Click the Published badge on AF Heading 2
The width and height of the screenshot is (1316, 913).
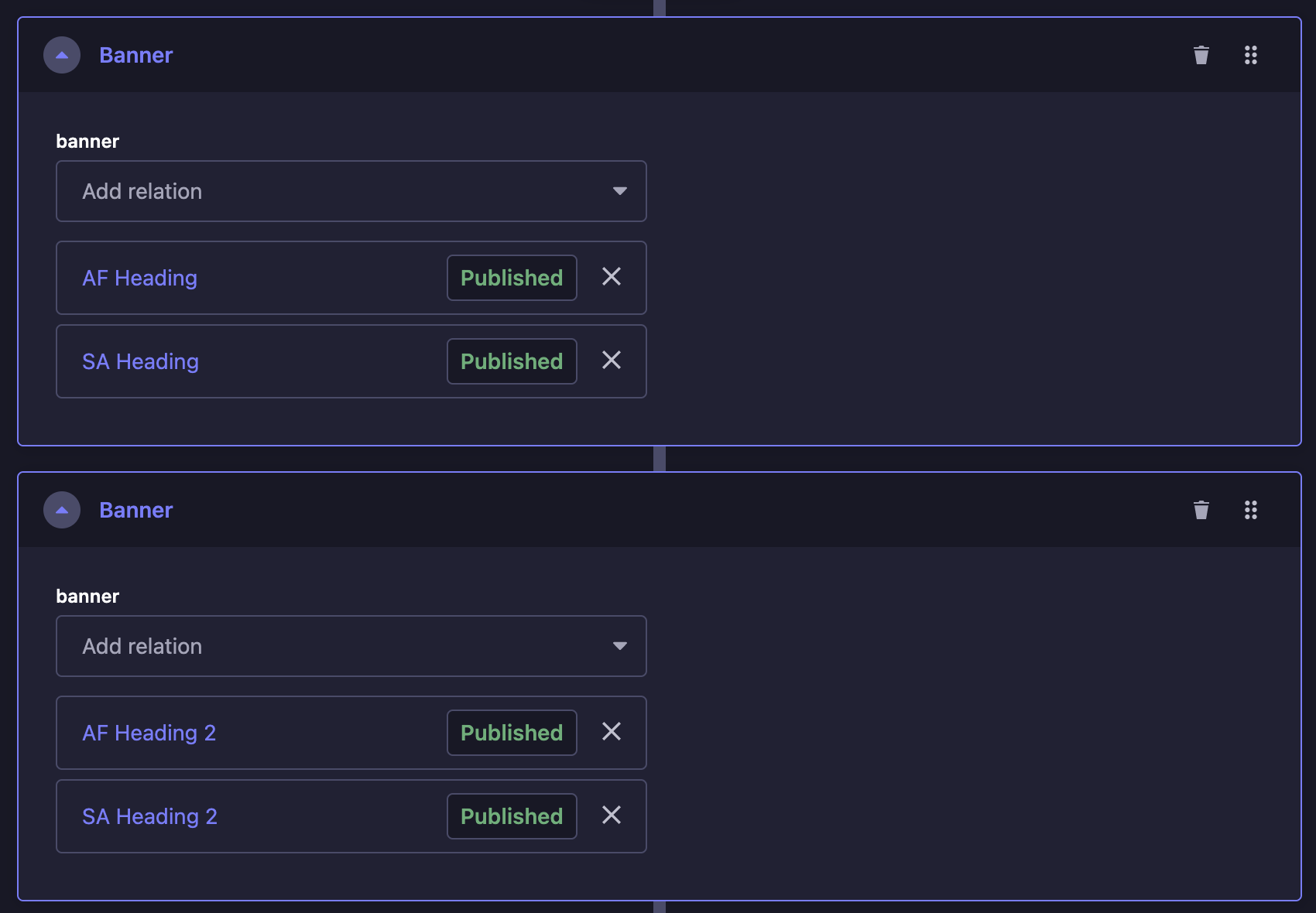tap(511, 733)
